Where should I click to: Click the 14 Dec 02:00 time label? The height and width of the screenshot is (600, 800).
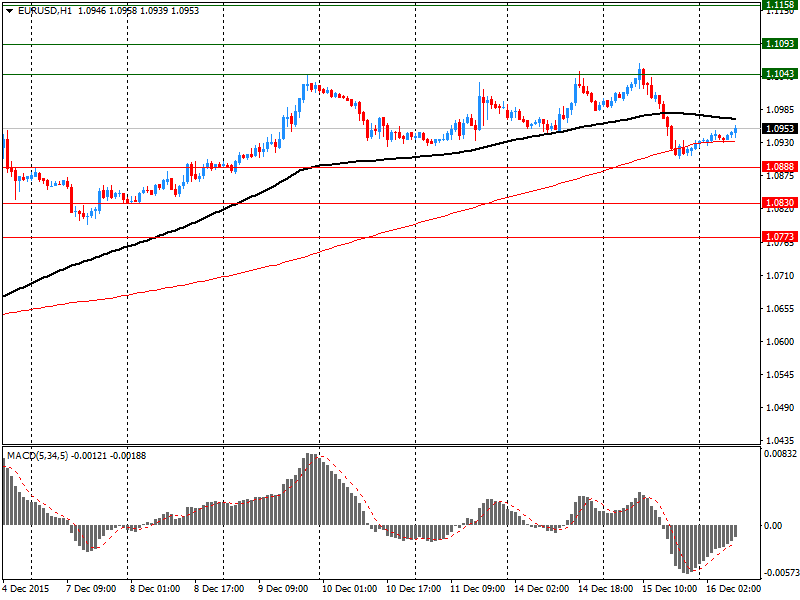click(x=541, y=589)
